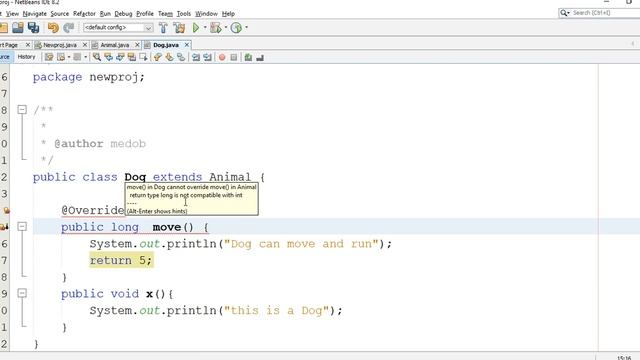640x360 pixels.
Task: Open Run Project dropdown arrow
Action: point(205,27)
